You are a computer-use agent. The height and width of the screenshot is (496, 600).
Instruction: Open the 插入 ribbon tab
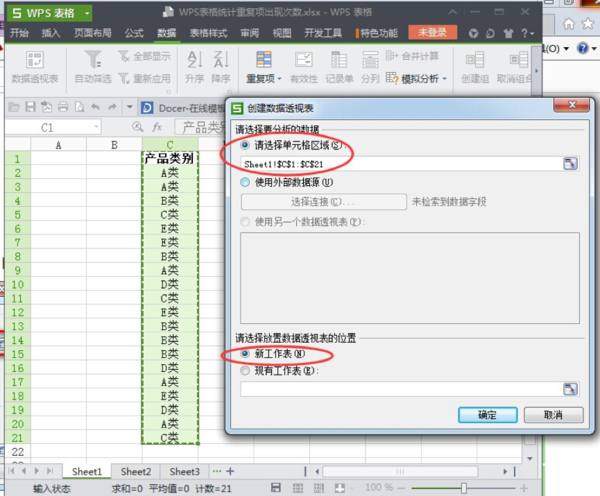click(x=51, y=33)
